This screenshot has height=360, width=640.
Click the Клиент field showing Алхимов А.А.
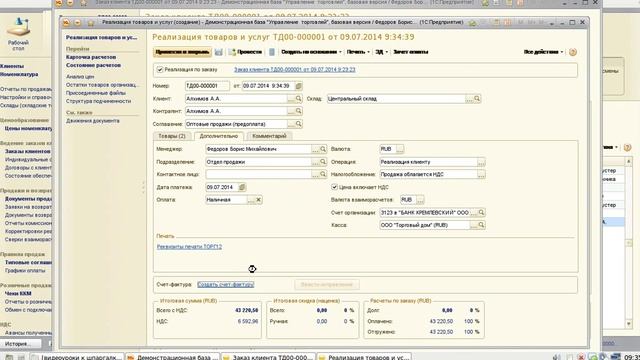(x=236, y=99)
